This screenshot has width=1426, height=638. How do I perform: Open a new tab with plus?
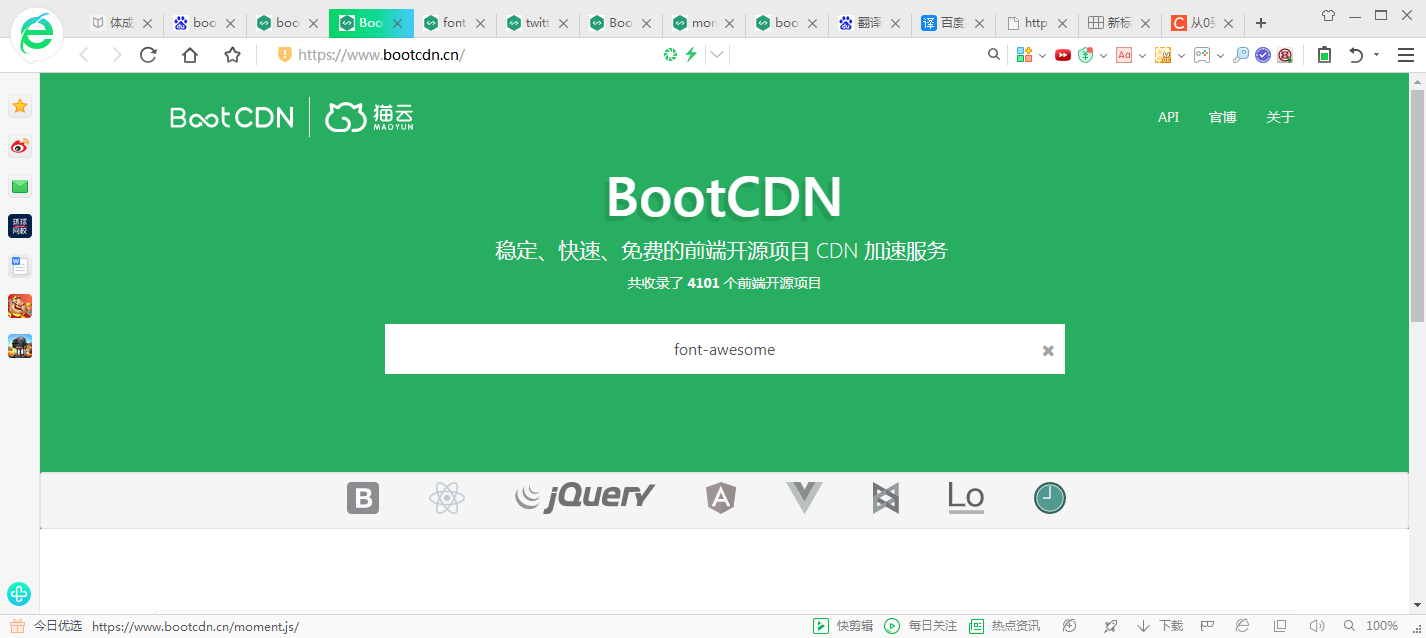pos(1260,22)
